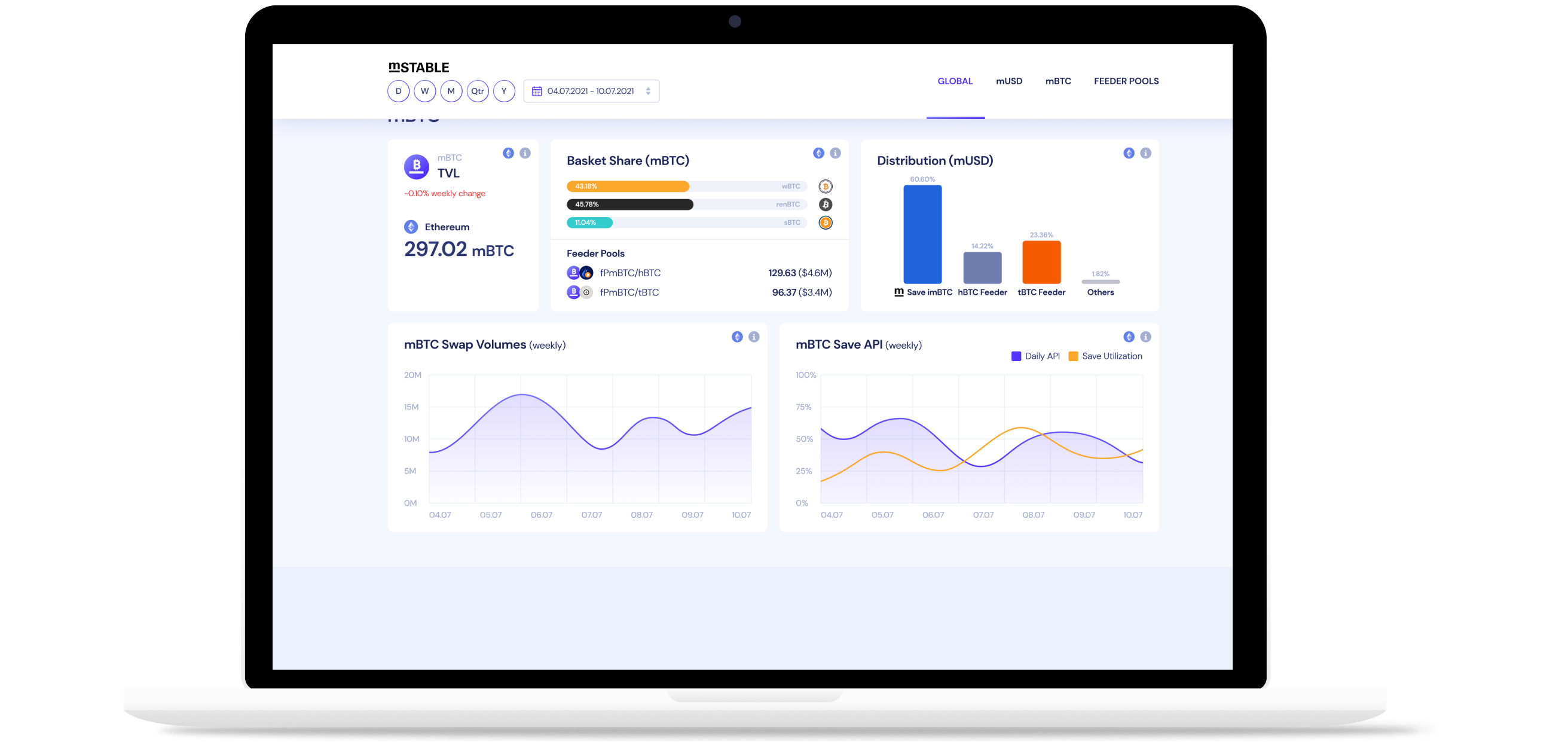The width and height of the screenshot is (1568, 742).
Task: Click the 23.36% label above tBTC Feeder
Action: tap(1041, 235)
